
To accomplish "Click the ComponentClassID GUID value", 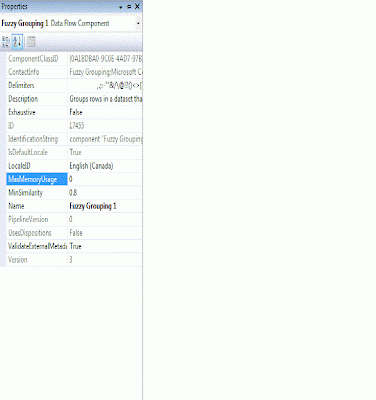I will point(106,59).
